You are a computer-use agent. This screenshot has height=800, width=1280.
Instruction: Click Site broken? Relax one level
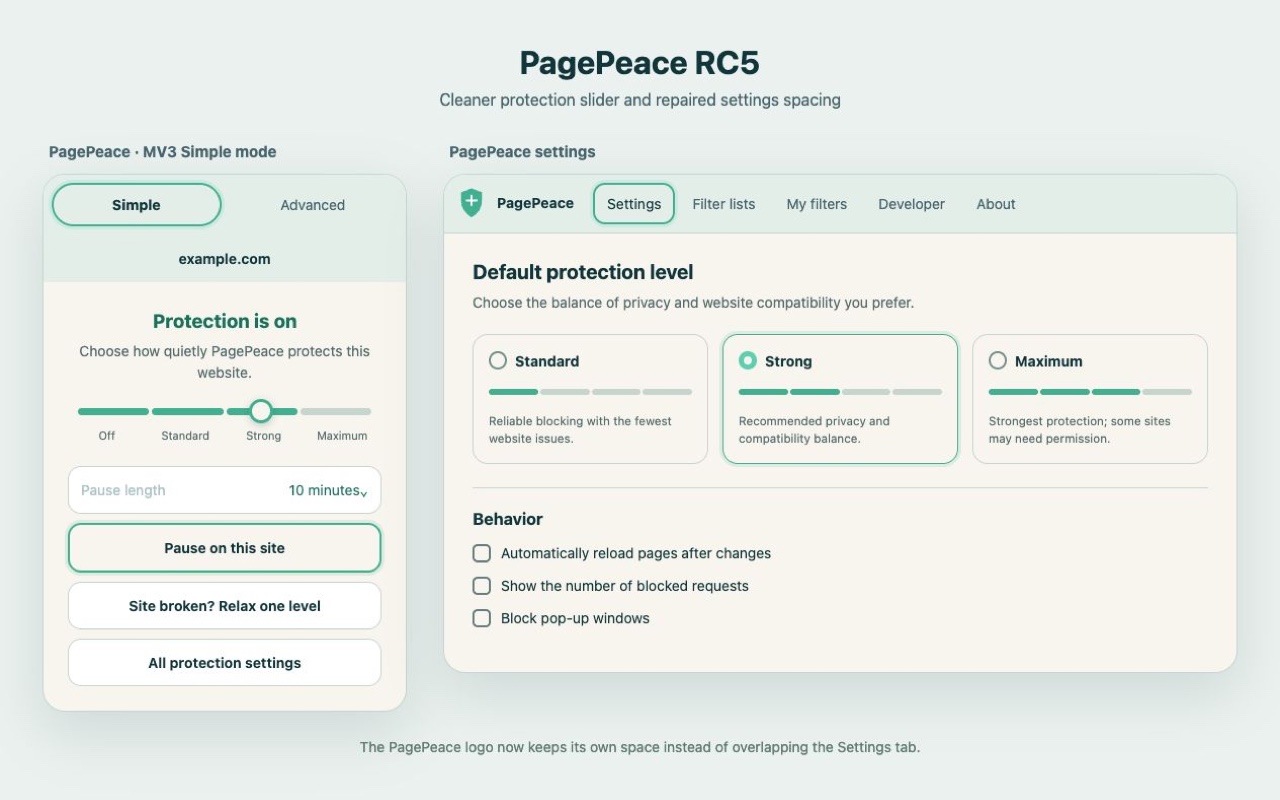pos(225,606)
